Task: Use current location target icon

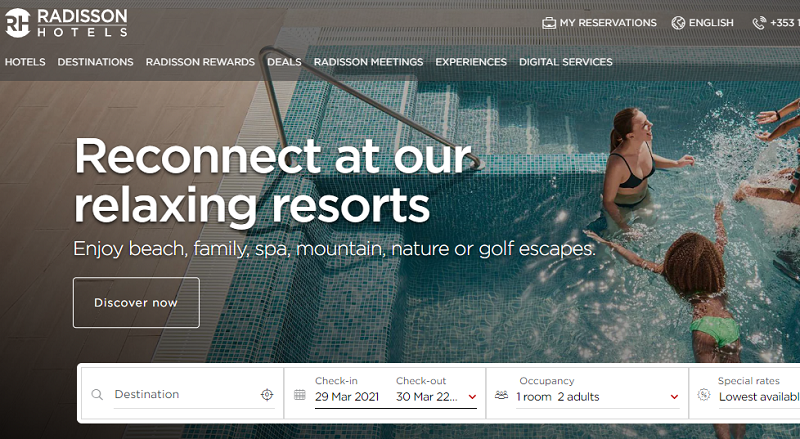Action: pyautogui.click(x=267, y=395)
